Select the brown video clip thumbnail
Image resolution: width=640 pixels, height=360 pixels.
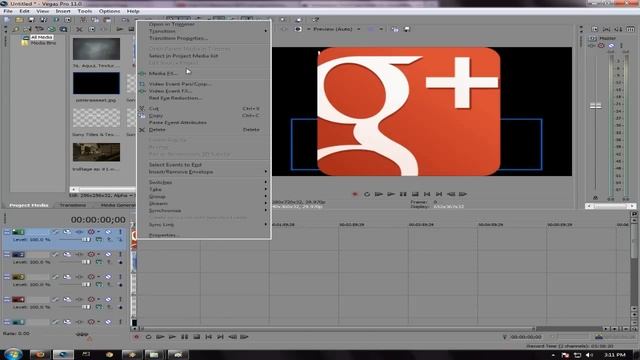(x=96, y=152)
